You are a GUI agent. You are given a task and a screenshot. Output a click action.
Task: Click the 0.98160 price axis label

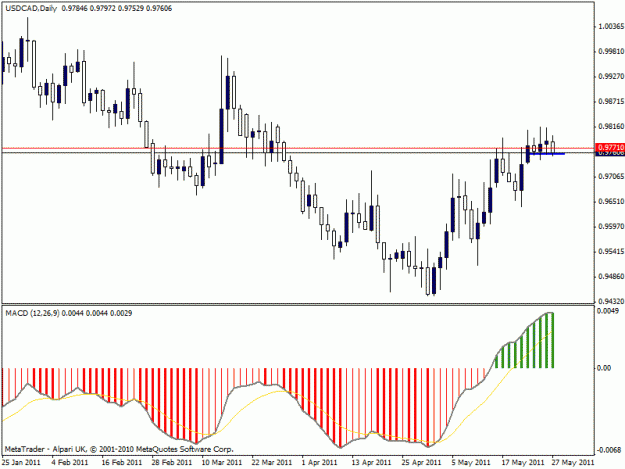[611, 127]
